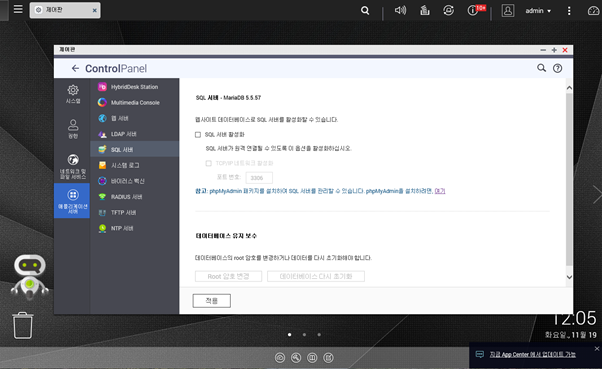Click 데이터베이스 다시 초기화 button
This screenshot has width=602, height=369.
[316, 276]
